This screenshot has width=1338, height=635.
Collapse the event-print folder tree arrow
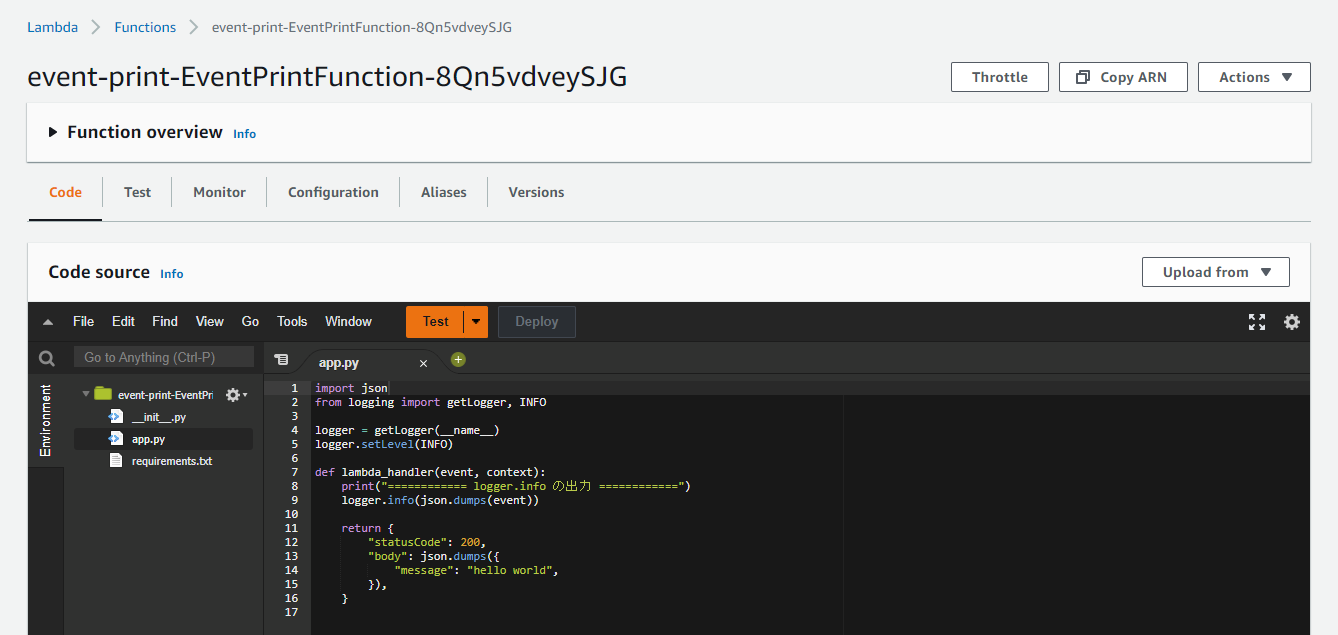click(86, 394)
